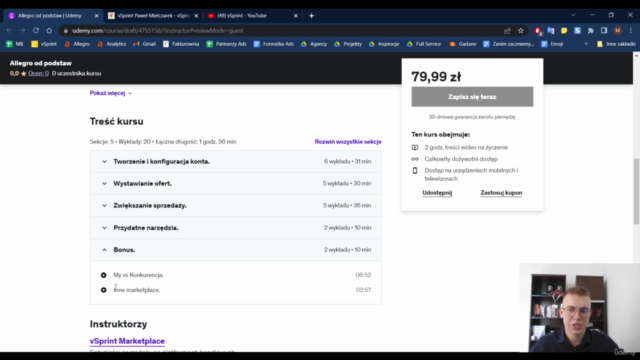Play the Inne marketplace lecture icon
Viewport: 640px width, 360px height.
click(104, 290)
